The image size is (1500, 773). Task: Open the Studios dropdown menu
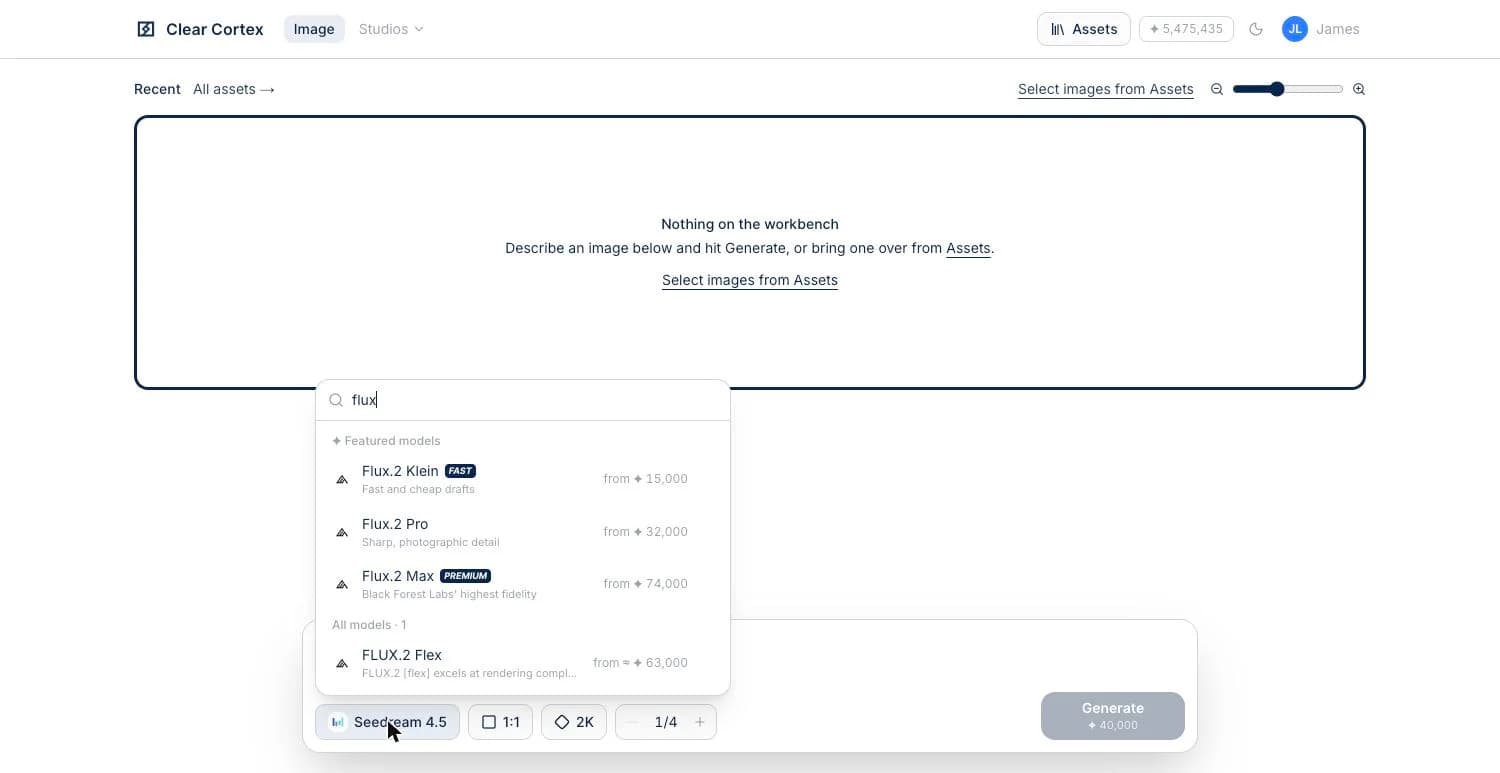tap(391, 29)
